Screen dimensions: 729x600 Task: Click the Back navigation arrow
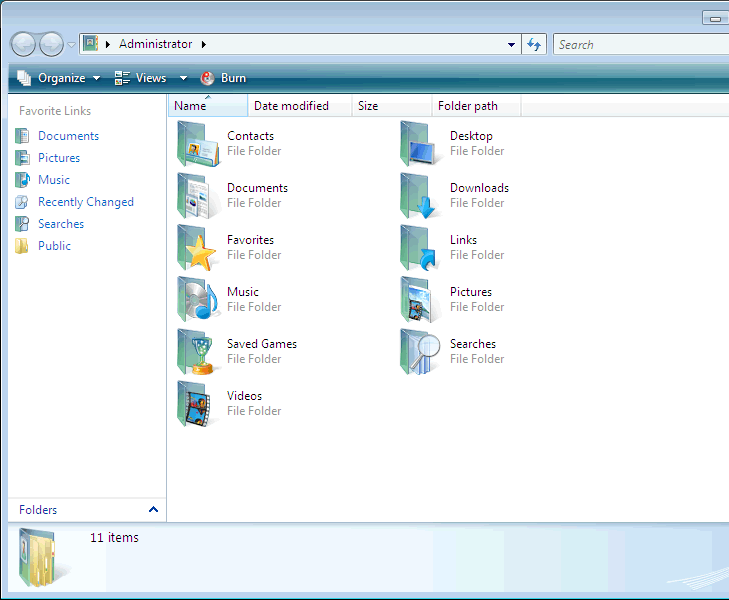click(x=24, y=44)
